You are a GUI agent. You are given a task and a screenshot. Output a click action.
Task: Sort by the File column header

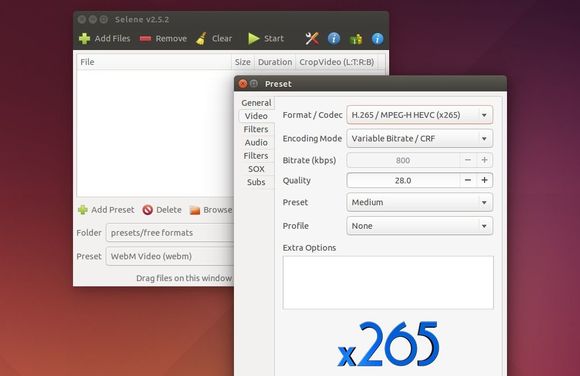[154, 62]
